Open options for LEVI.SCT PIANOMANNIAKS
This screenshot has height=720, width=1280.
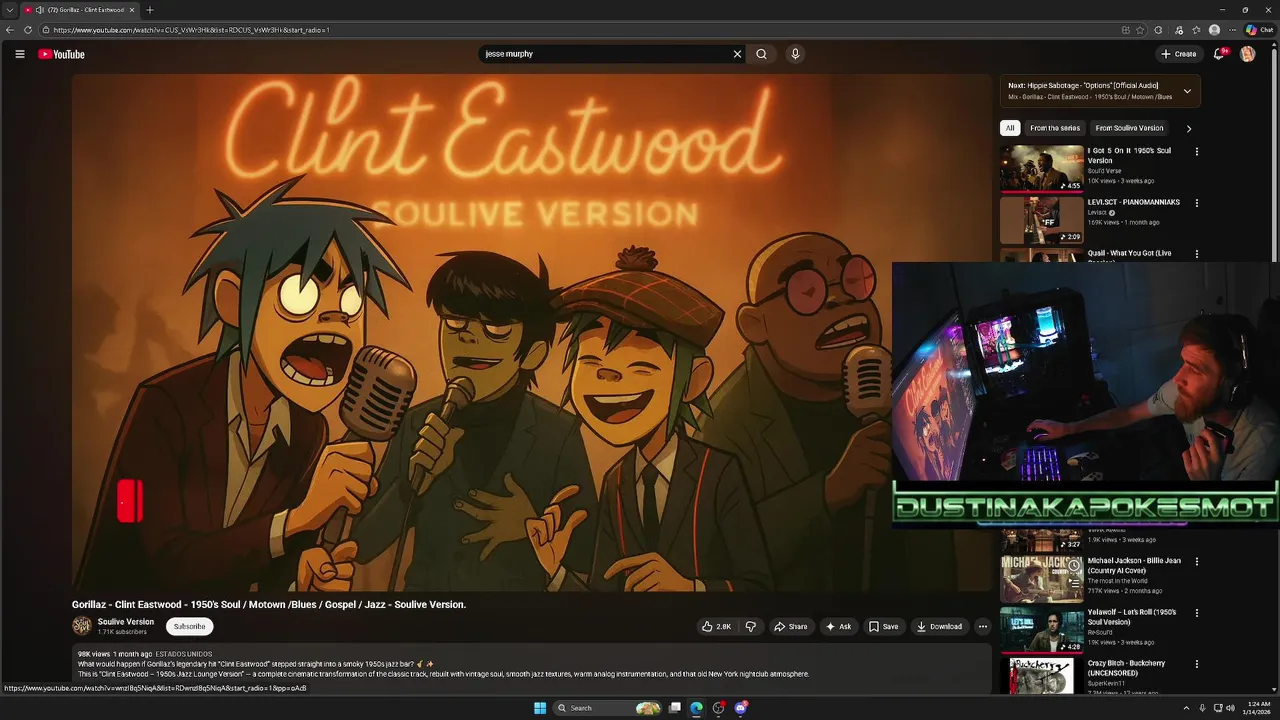point(1196,203)
